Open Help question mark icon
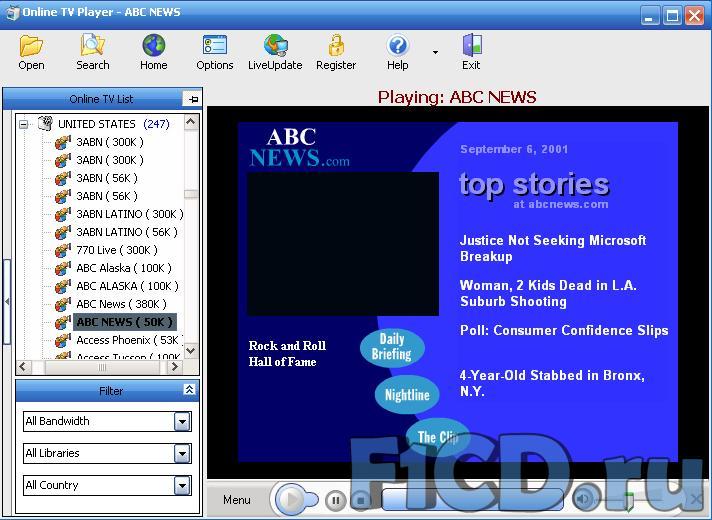Viewport: 712px width, 520px height. click(397, 45)
